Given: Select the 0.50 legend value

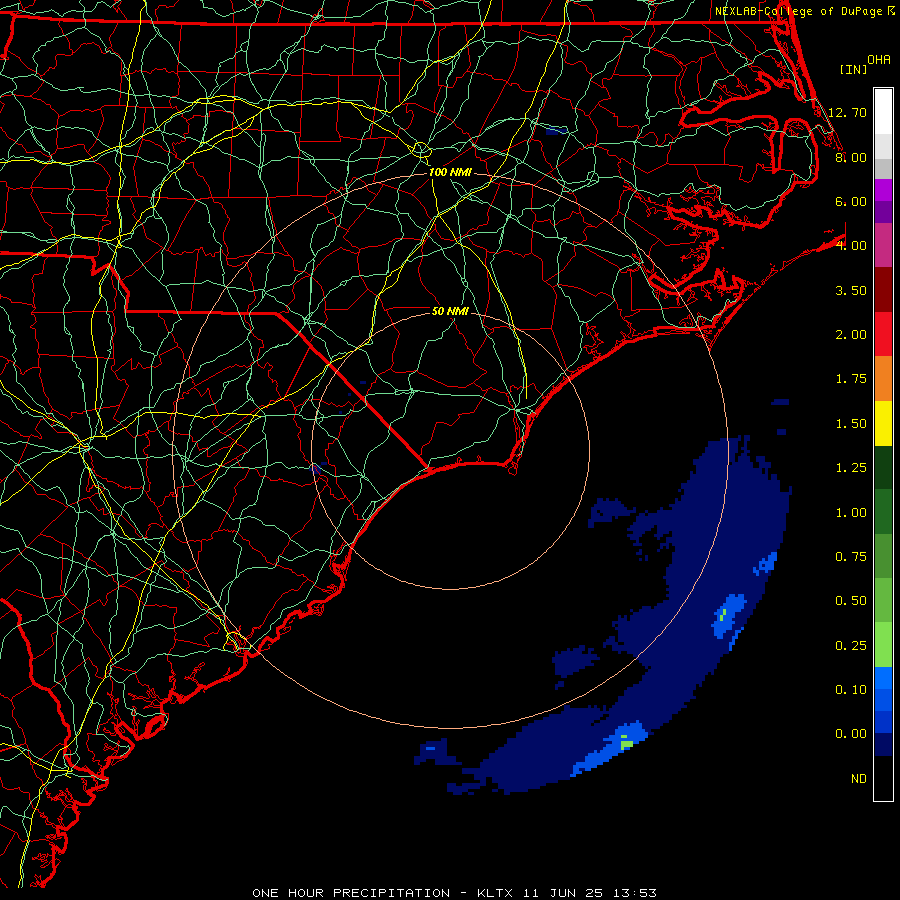Looking at the screenshot, I should click(x=851, y=601).
